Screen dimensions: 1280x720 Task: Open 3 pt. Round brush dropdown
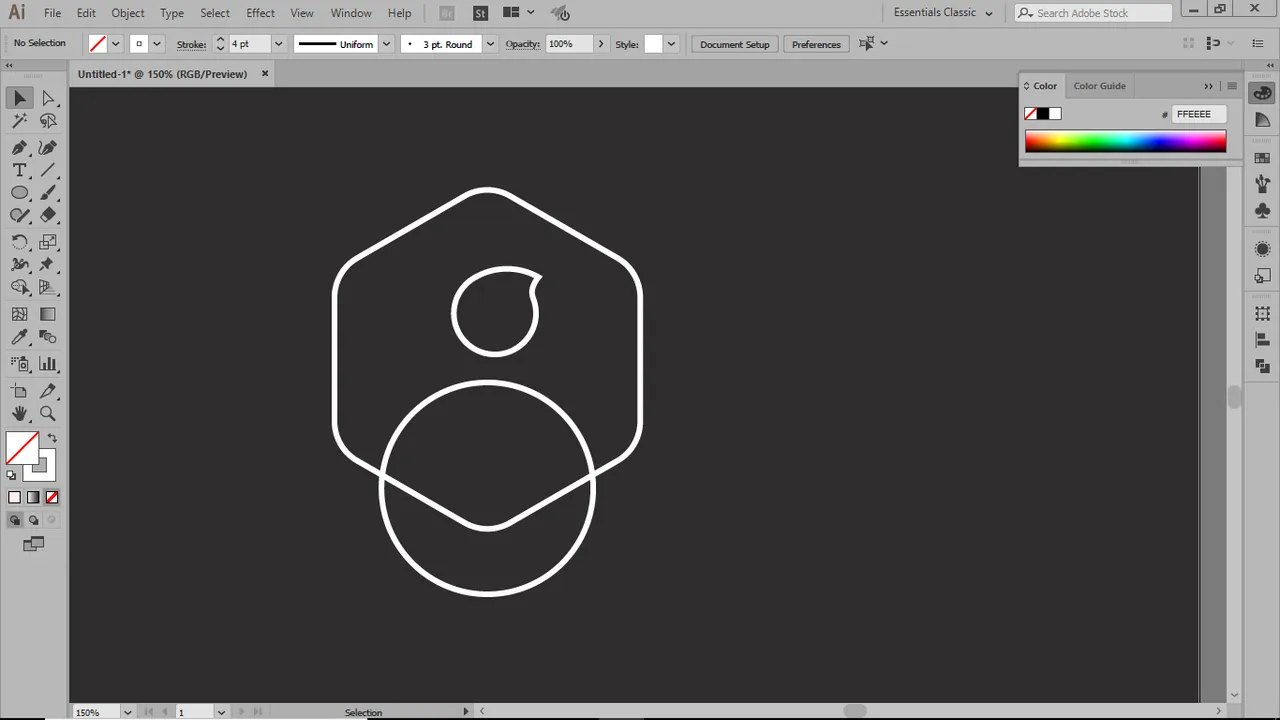point(490,44)
